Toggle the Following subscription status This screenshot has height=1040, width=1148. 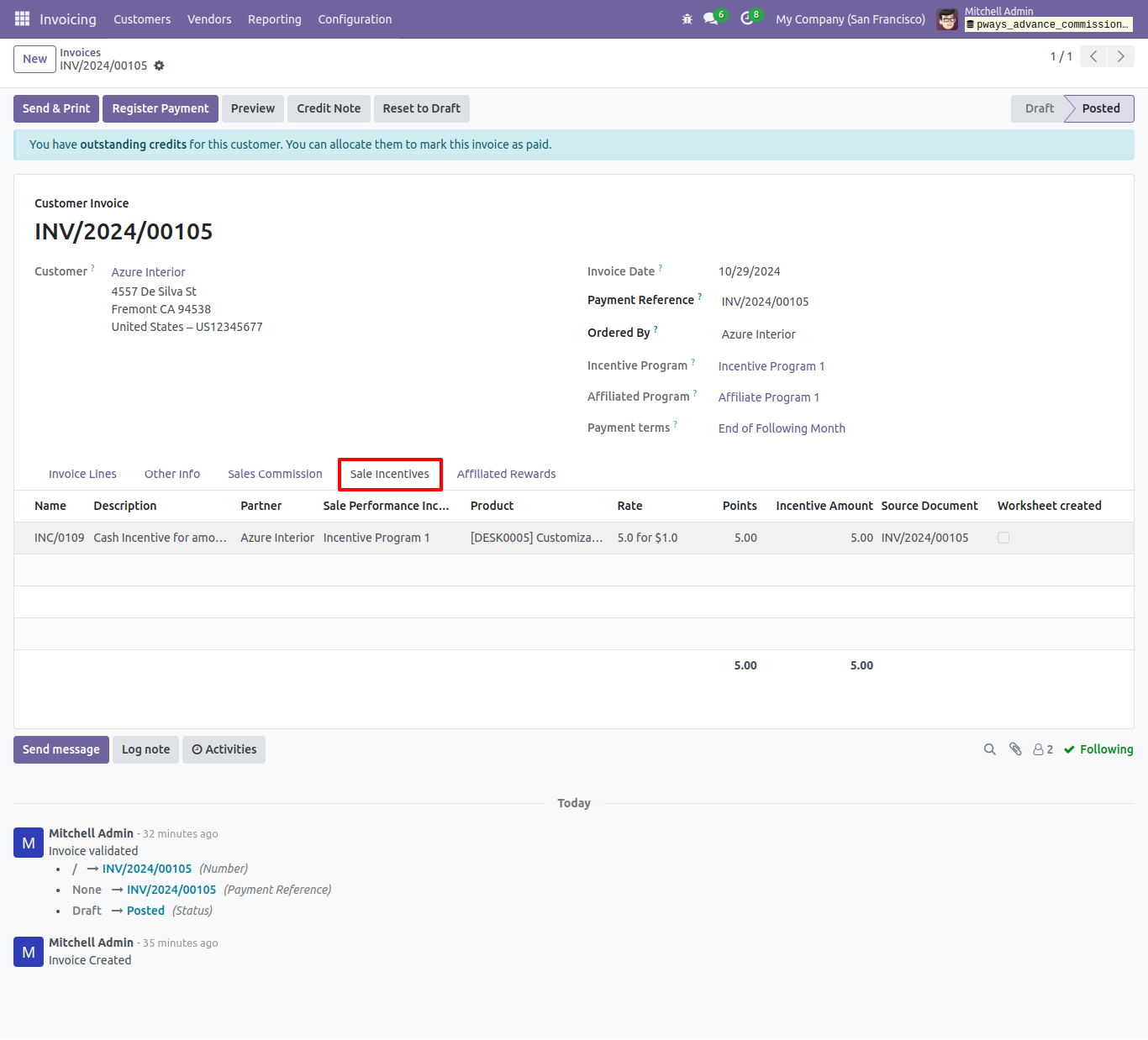[x=1098, y=749]
